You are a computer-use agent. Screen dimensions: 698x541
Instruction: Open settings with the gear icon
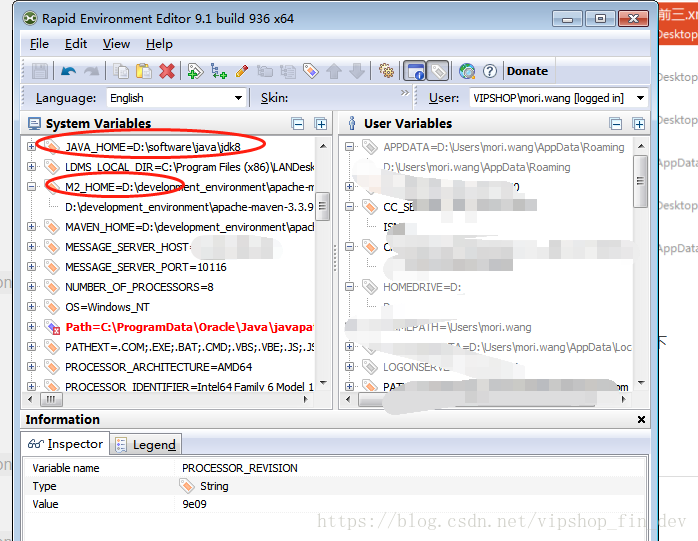click(x=386, y=71)
